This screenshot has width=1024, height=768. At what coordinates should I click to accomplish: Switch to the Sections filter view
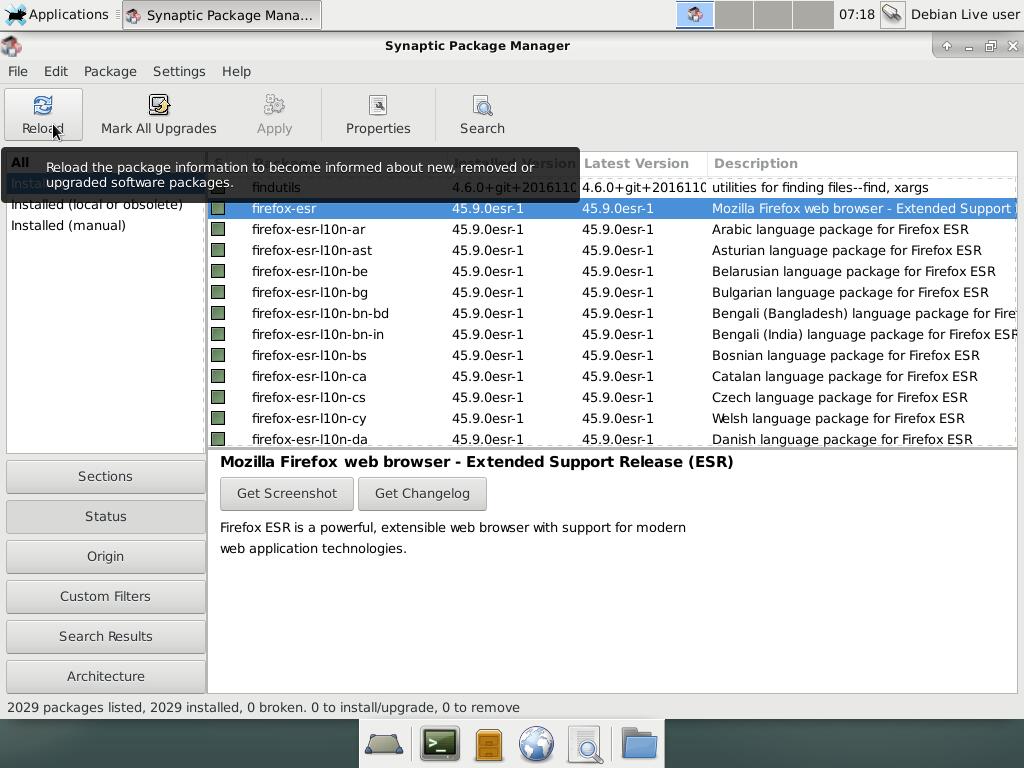[x=105, y=477]
